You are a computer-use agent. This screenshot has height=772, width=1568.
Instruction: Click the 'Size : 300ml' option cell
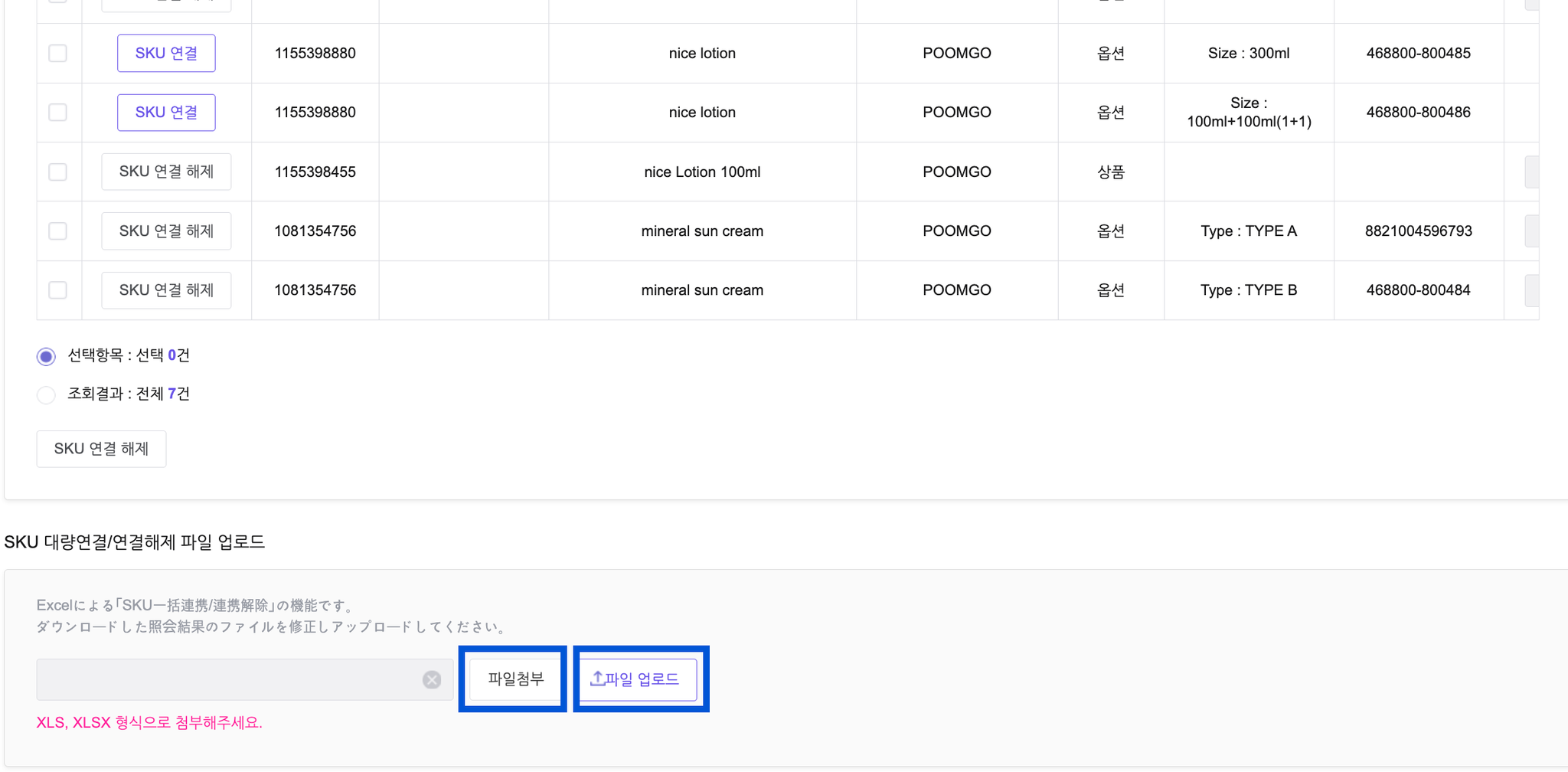[x=1249, y=53]
